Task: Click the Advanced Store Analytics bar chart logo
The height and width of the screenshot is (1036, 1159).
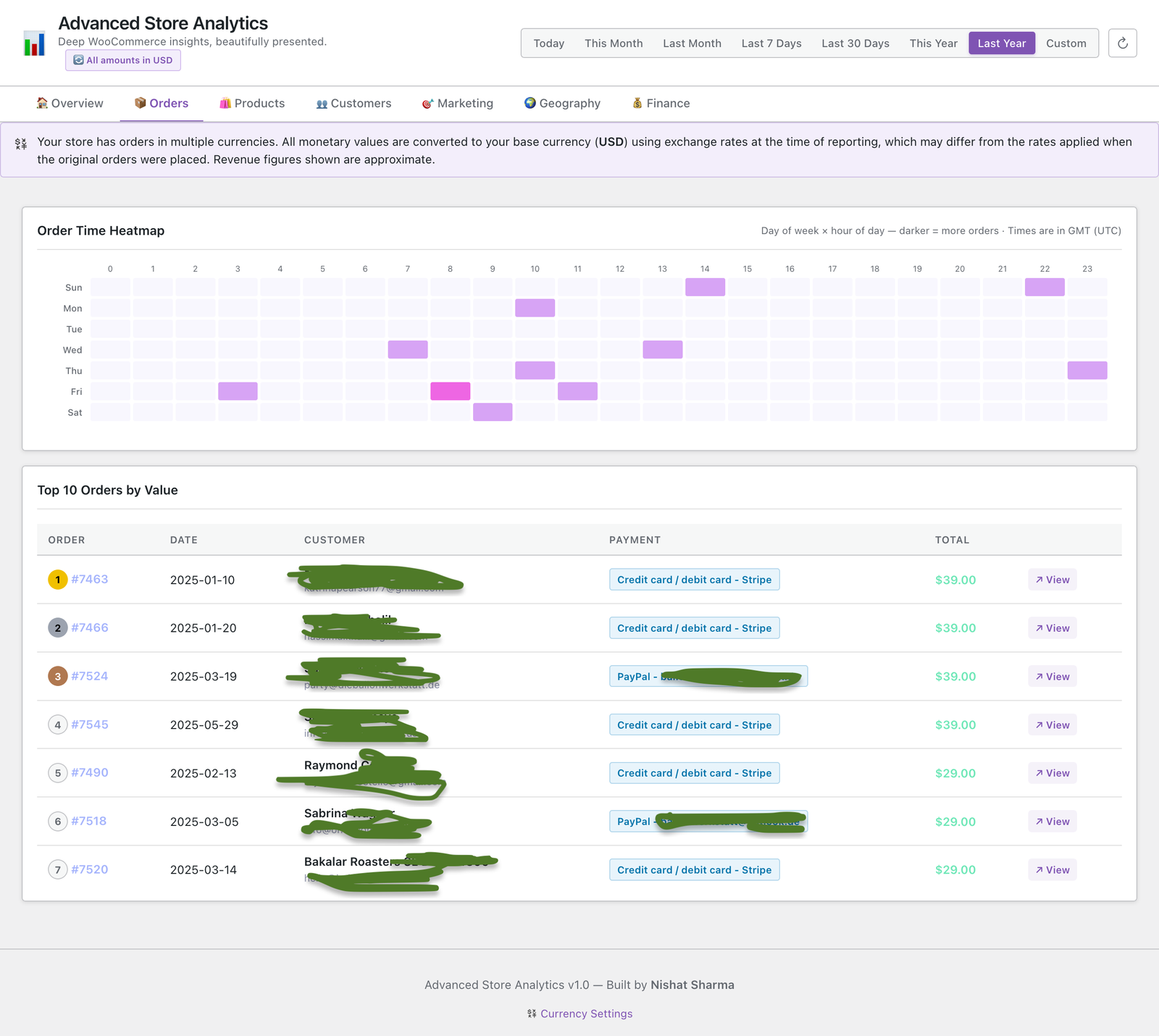Action: tap(34, 43)
